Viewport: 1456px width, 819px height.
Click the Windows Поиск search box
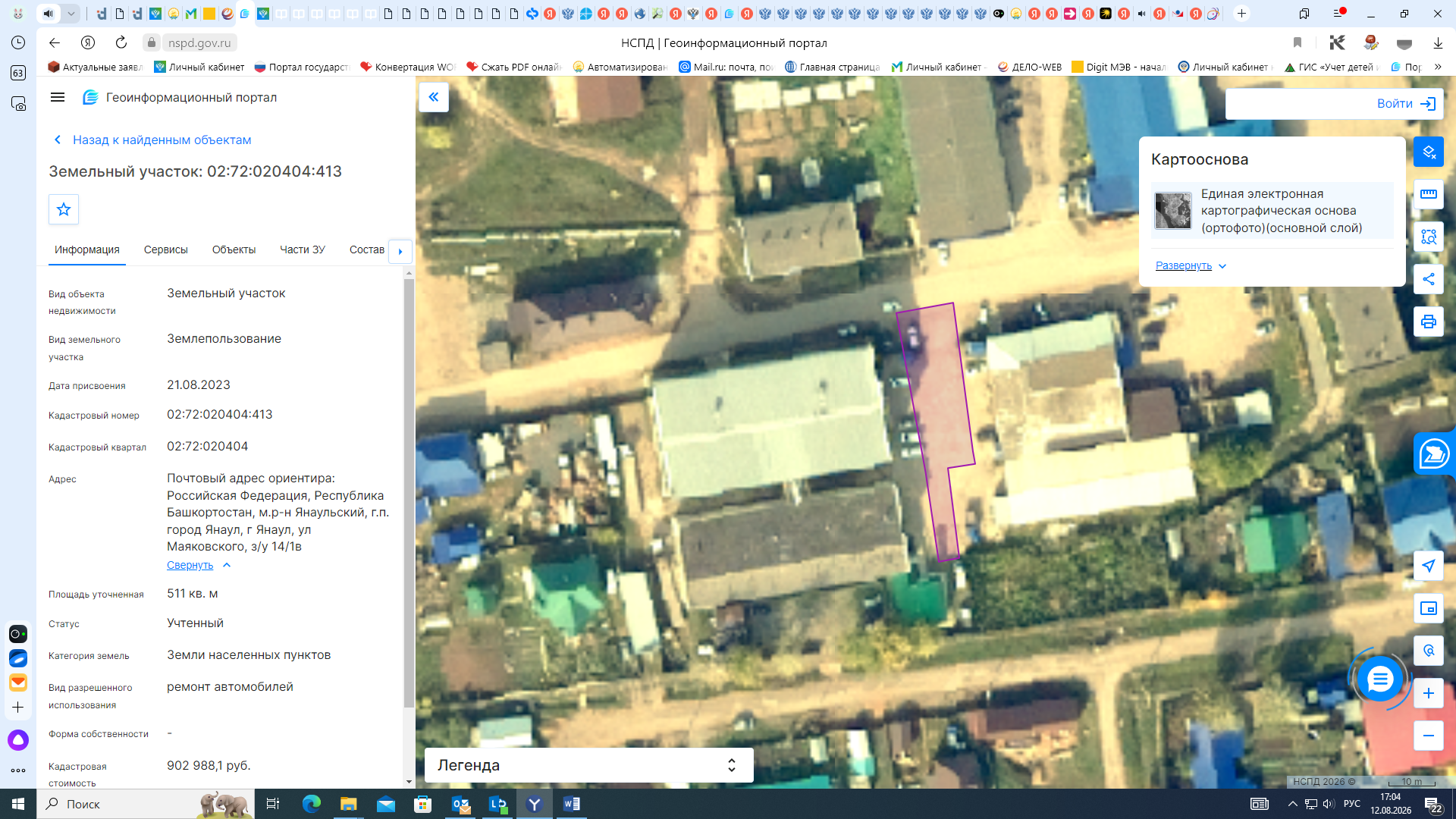(x=147, y=804)
